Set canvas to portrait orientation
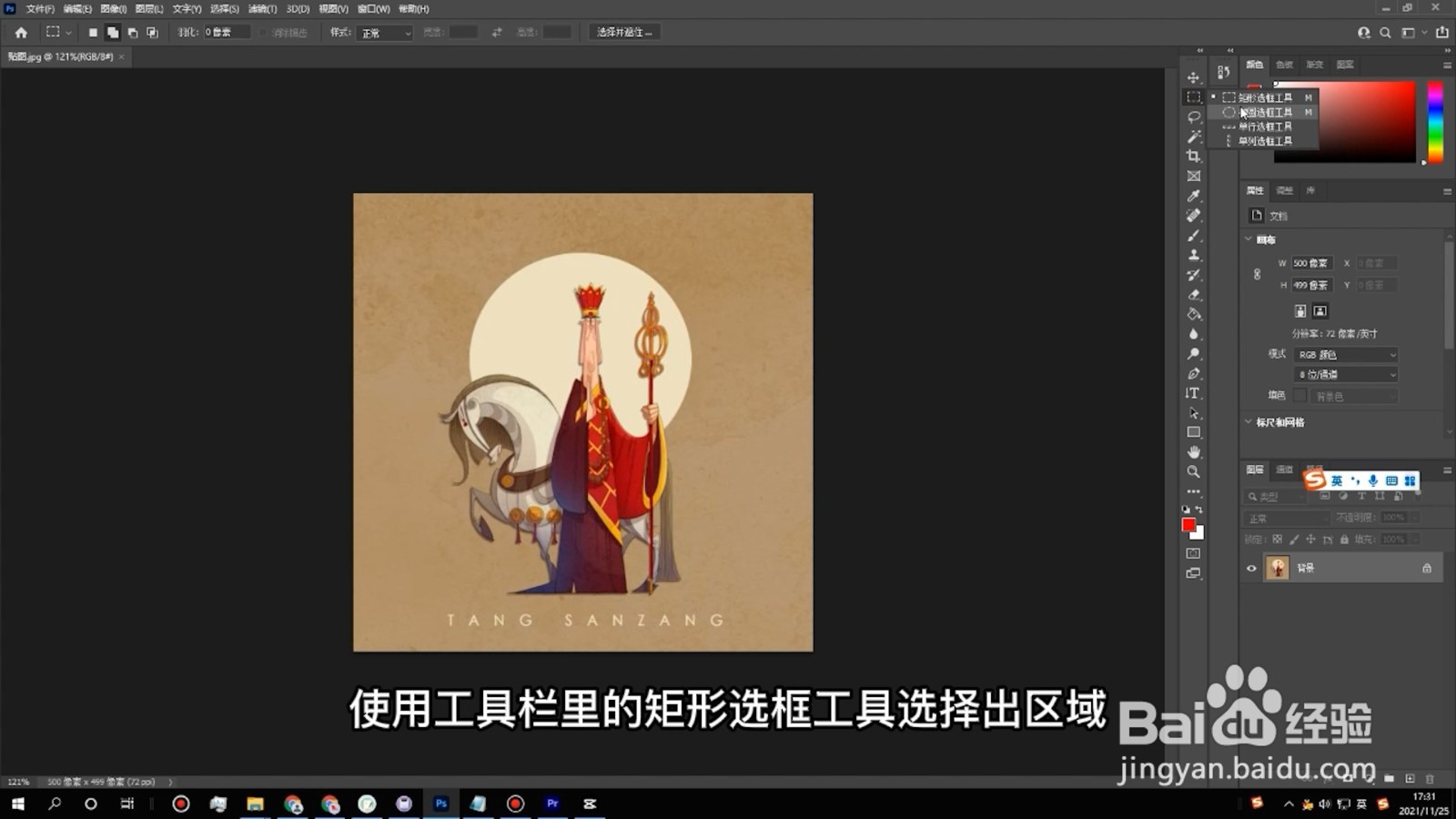The height and width of the screenshot is (819, 1456). pos(1300,311)
